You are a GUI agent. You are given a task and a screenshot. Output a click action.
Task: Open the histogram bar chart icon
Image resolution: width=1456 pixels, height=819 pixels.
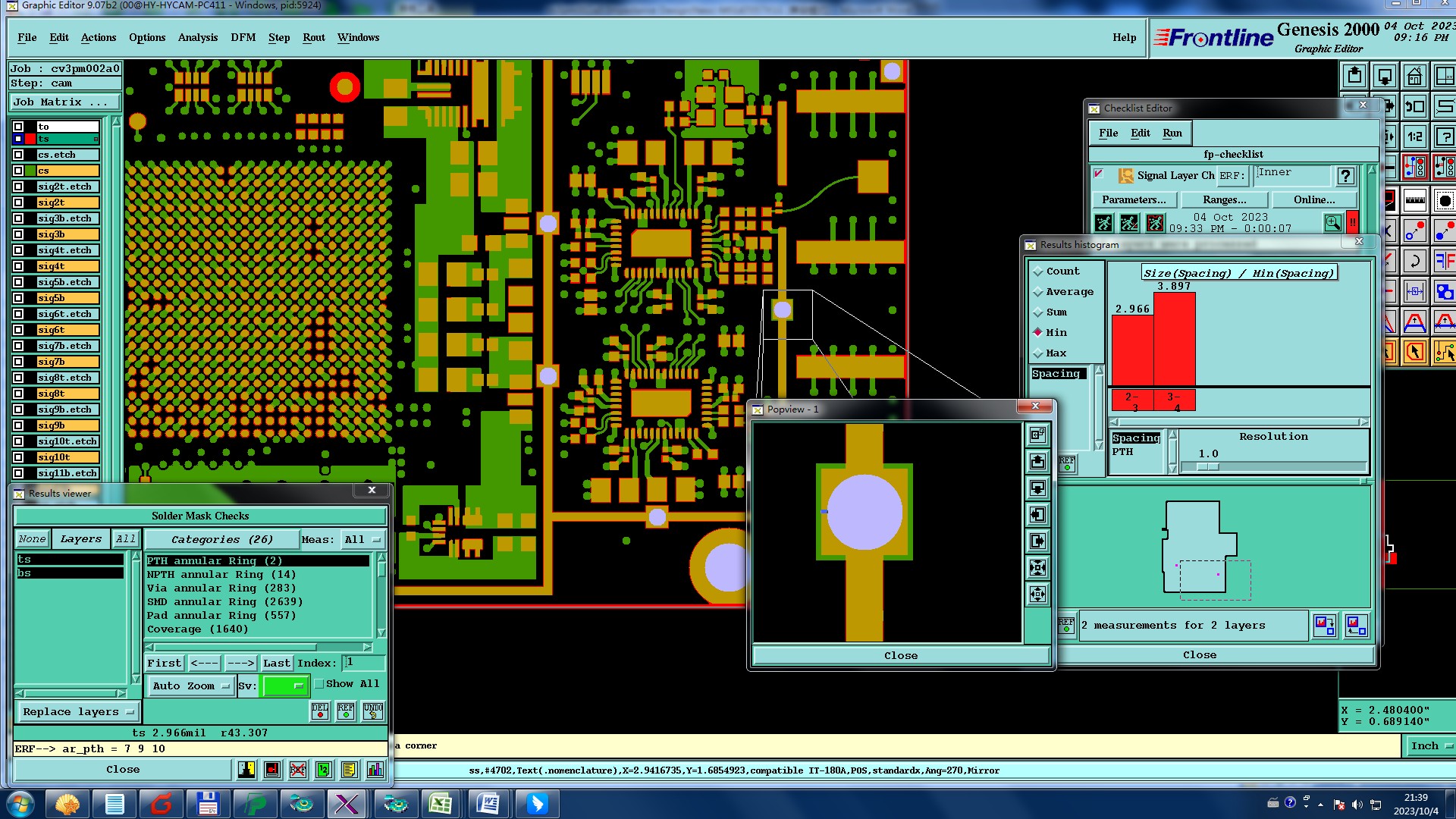pos(375,770)
